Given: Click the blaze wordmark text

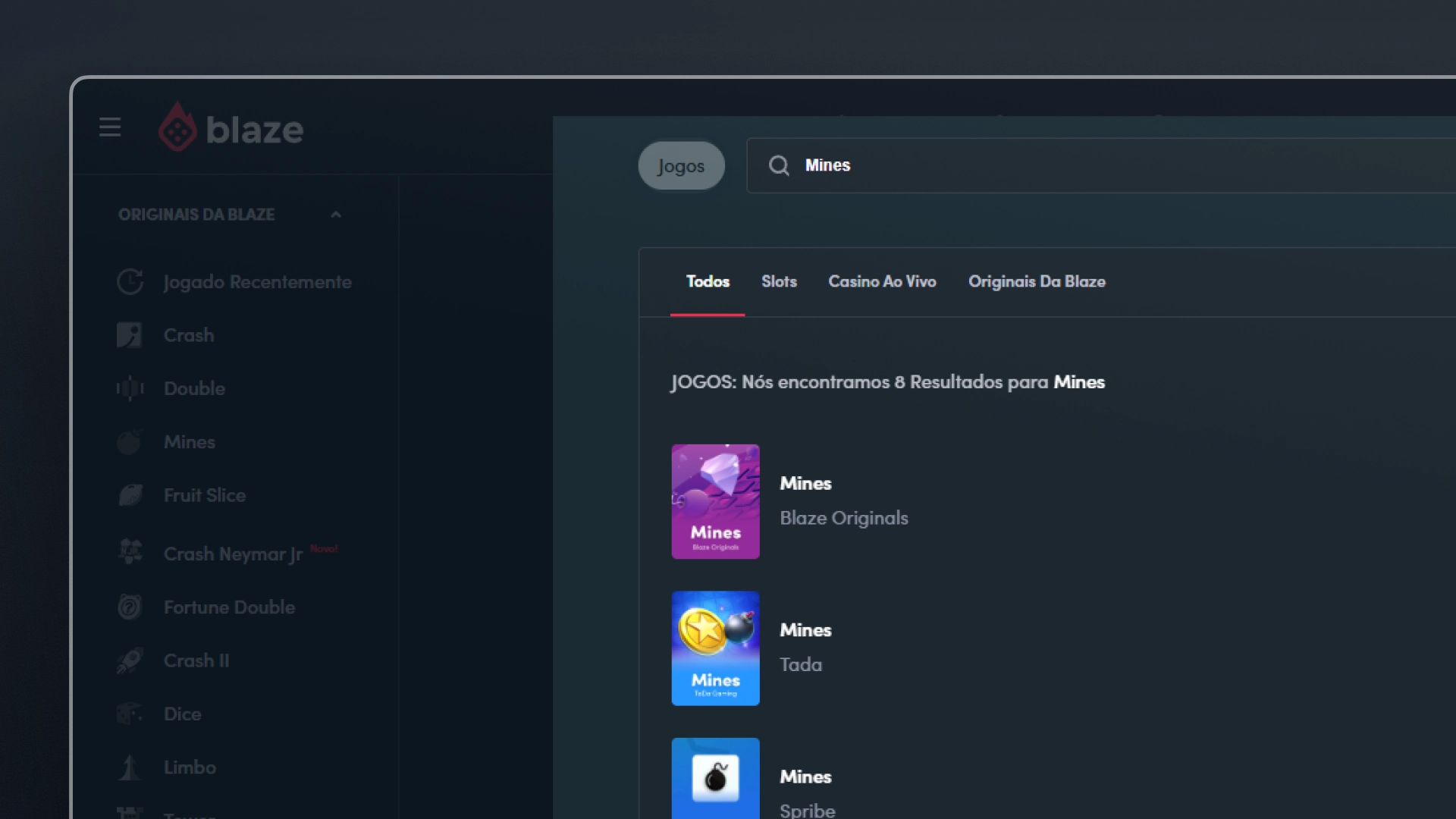Looking at the screenshot, I should (255, 130).
